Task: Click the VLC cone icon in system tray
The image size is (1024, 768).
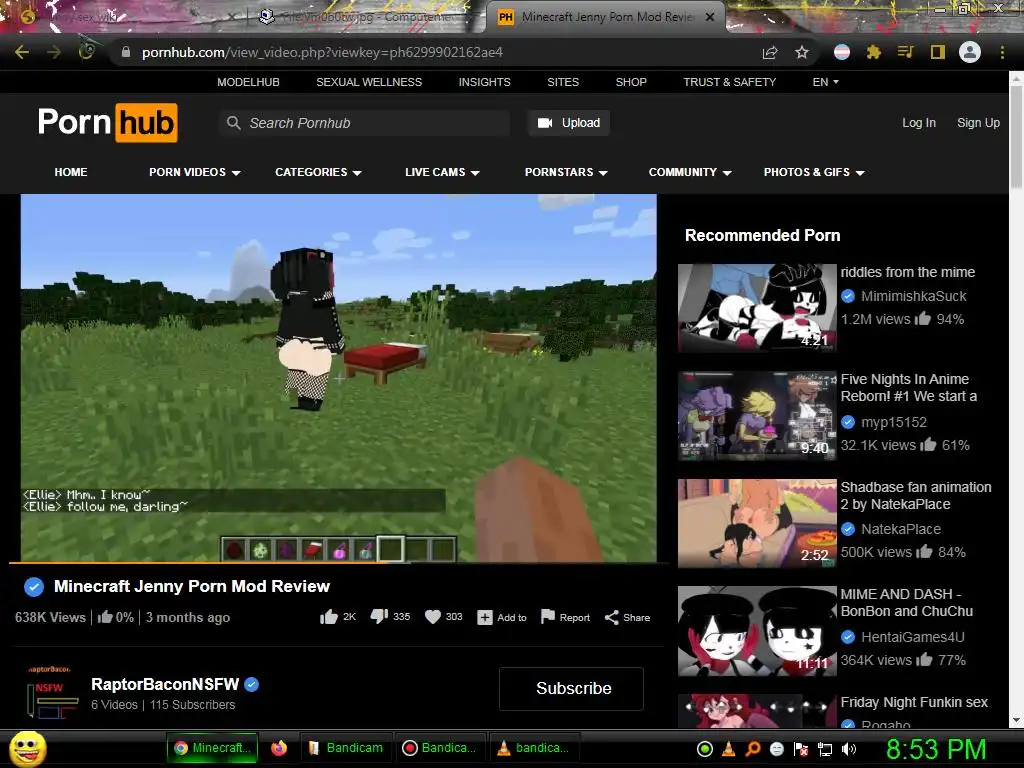Action: point(729,749)
